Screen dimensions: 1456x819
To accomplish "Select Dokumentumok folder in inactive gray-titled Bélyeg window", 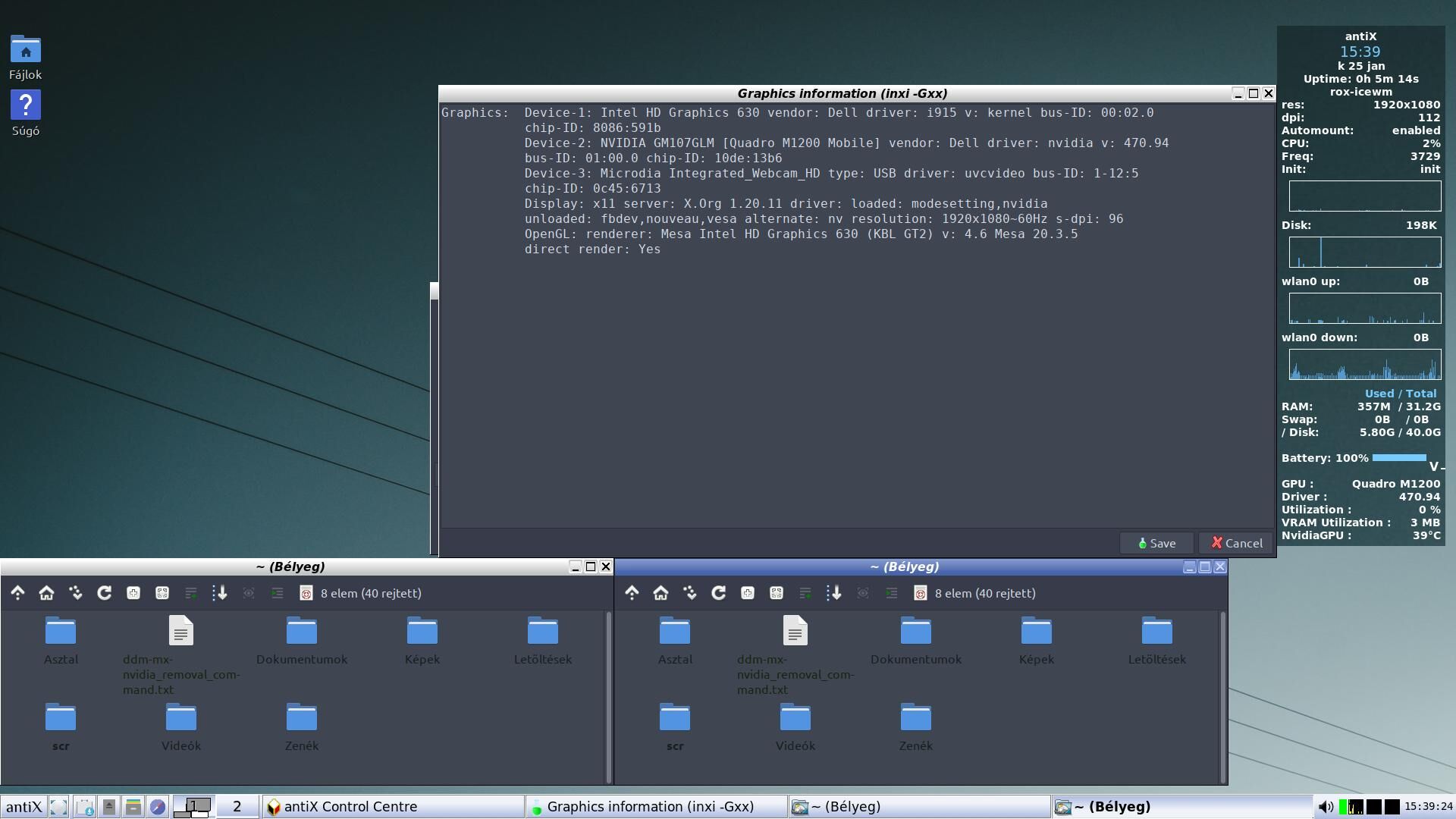I will coord(302,641).
